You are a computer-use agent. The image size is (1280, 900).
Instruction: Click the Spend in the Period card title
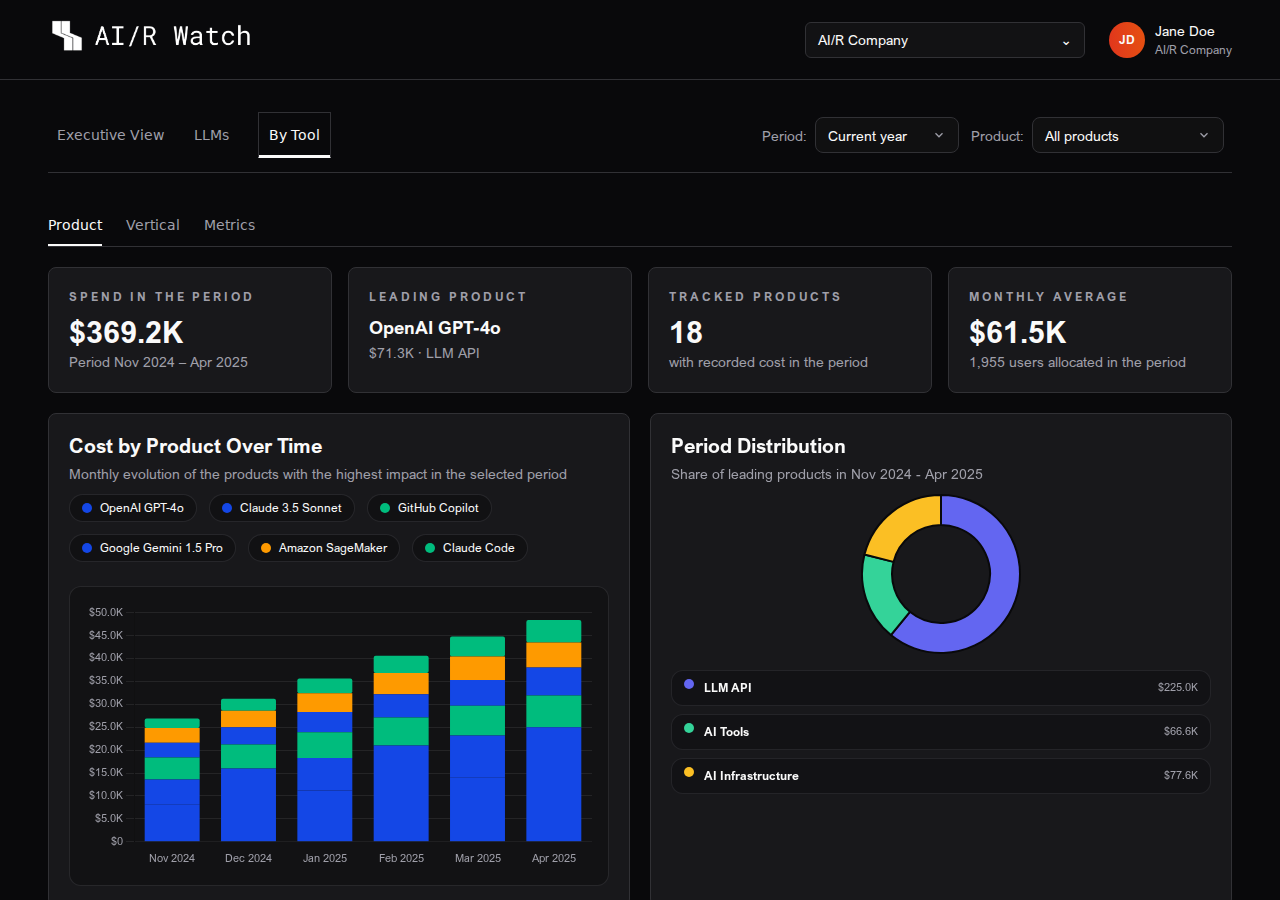(161, 297)
